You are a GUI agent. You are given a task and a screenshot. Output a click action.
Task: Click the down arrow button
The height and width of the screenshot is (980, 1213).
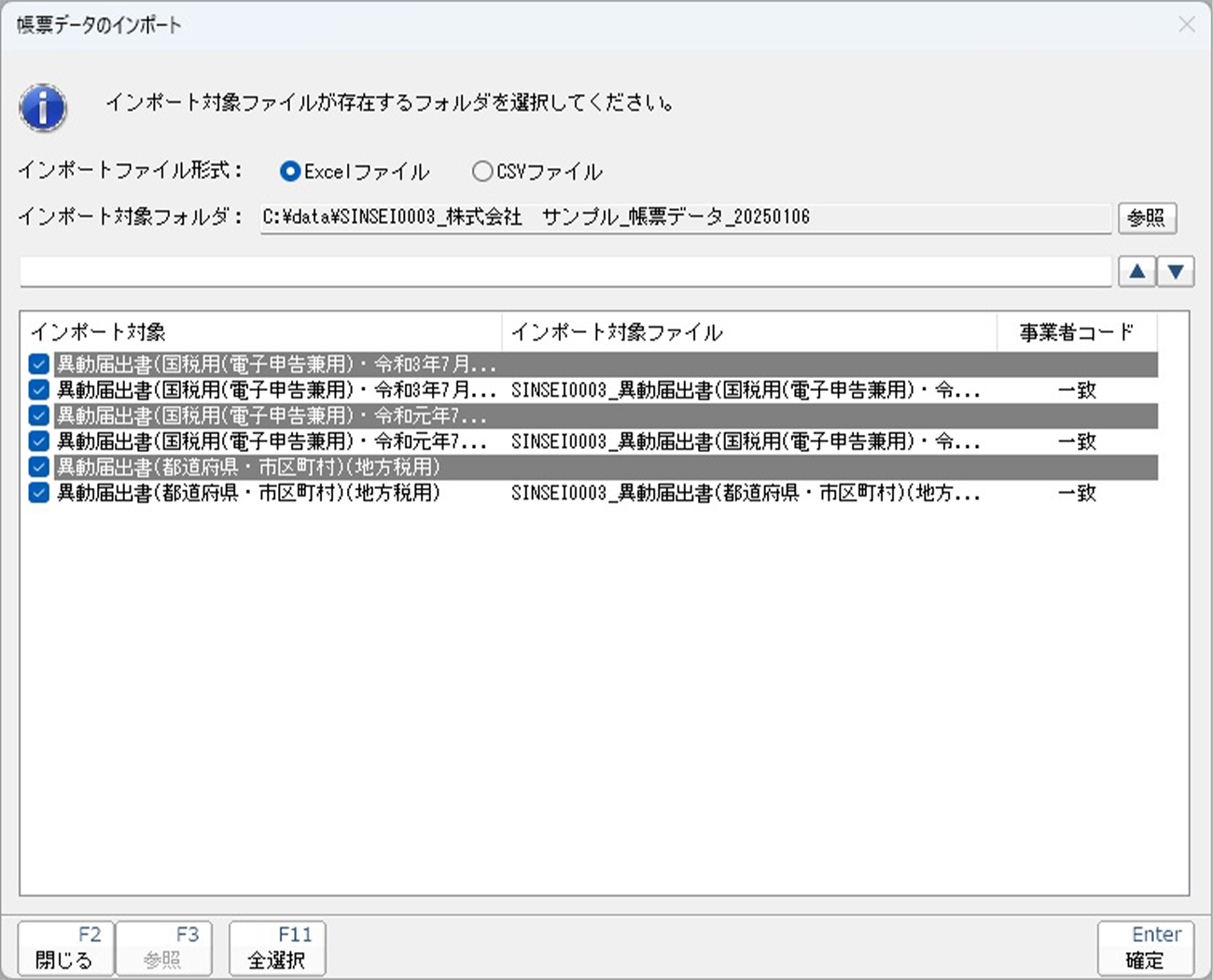click(1176, 272)
